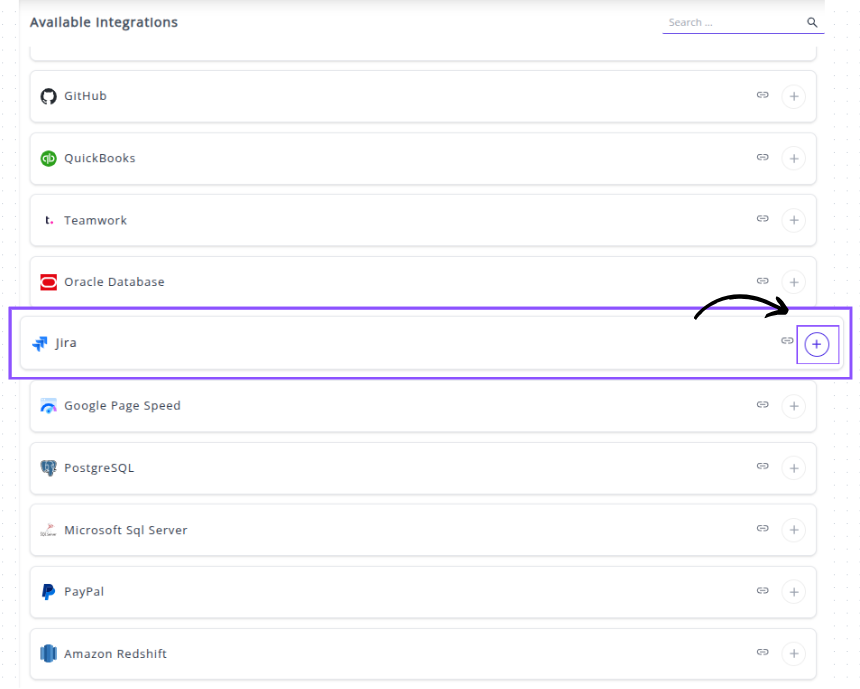The image size is (860, 689).
Task: Open the QuickBooks integration entry
Action: (100, 158)
